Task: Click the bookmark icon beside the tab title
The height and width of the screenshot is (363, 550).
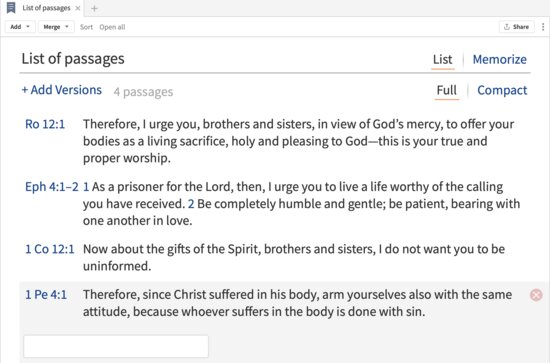Action: click(x=11, y=8)
